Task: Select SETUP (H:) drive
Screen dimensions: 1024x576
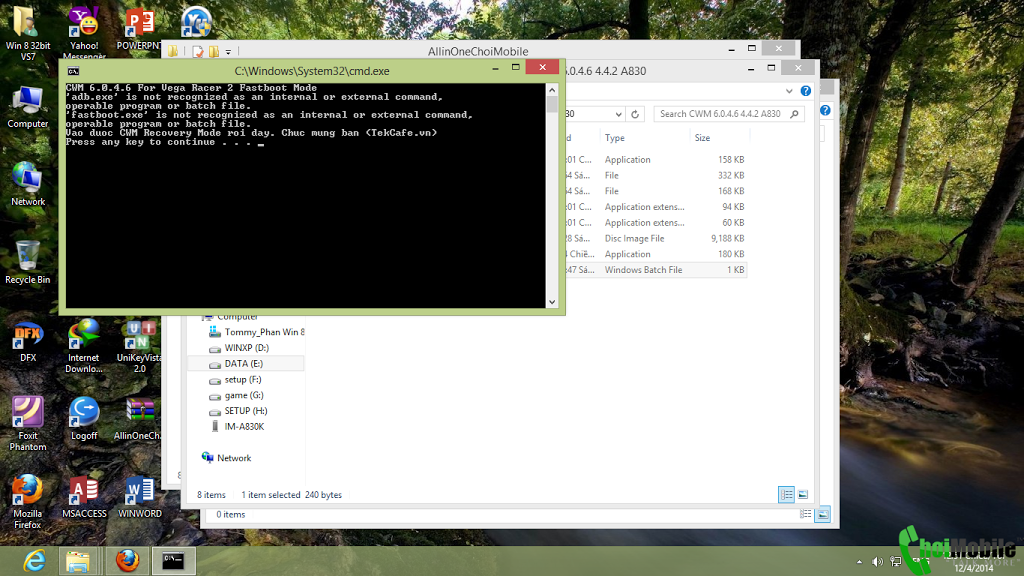Action: click(x=238, y=411)
